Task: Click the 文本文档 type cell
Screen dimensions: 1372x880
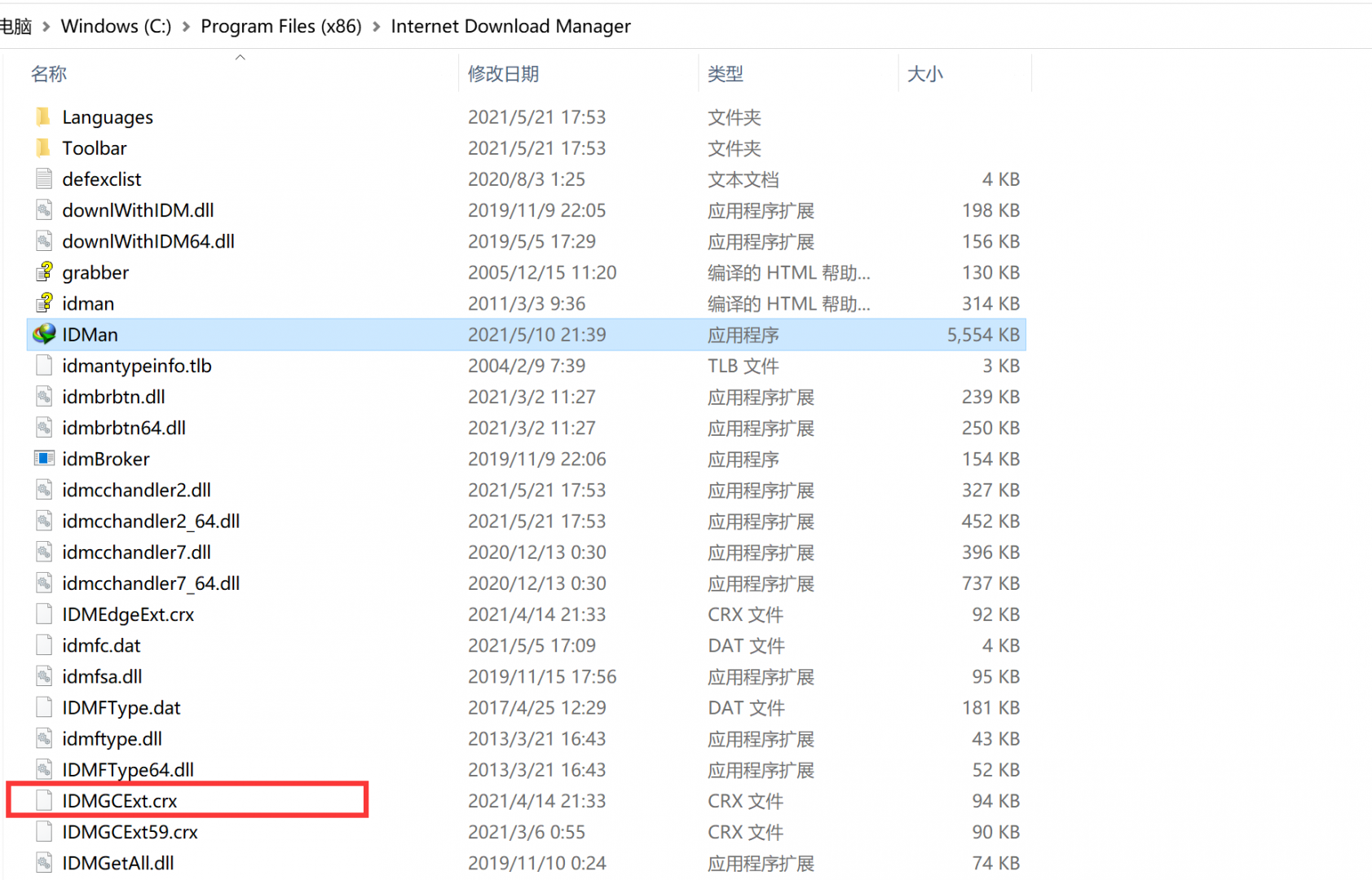Action: coord(743,179)
